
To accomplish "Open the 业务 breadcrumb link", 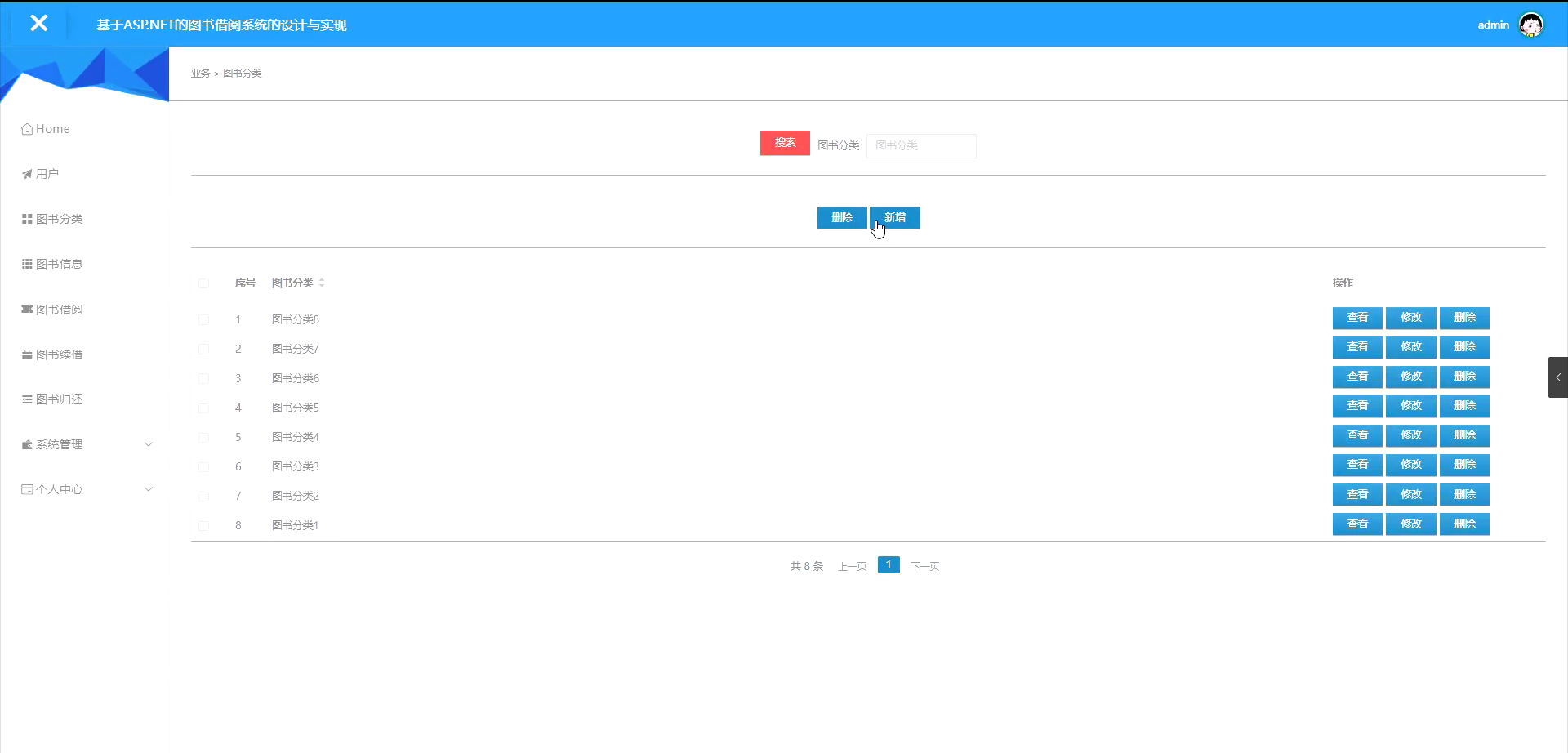I will (200, 73).
